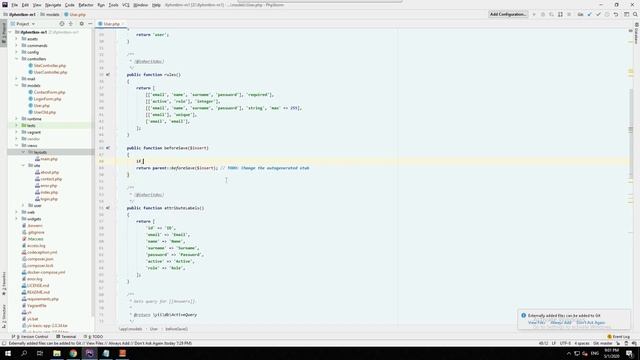Hide the Project panel with minus icon
This screenshot has height=360, width=640.
pos(90,24)
